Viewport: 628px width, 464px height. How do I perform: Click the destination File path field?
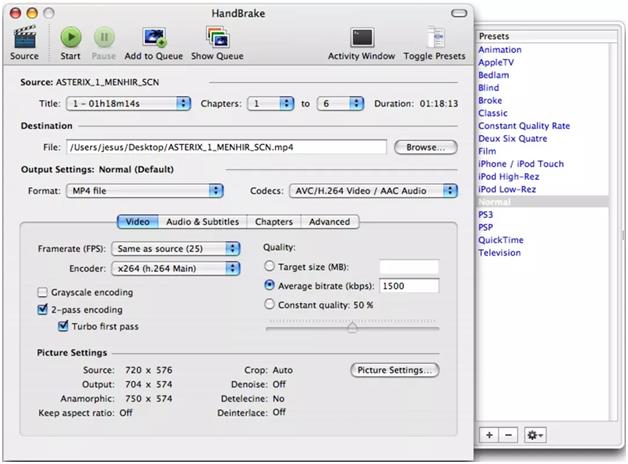click(x=226, y=147)
